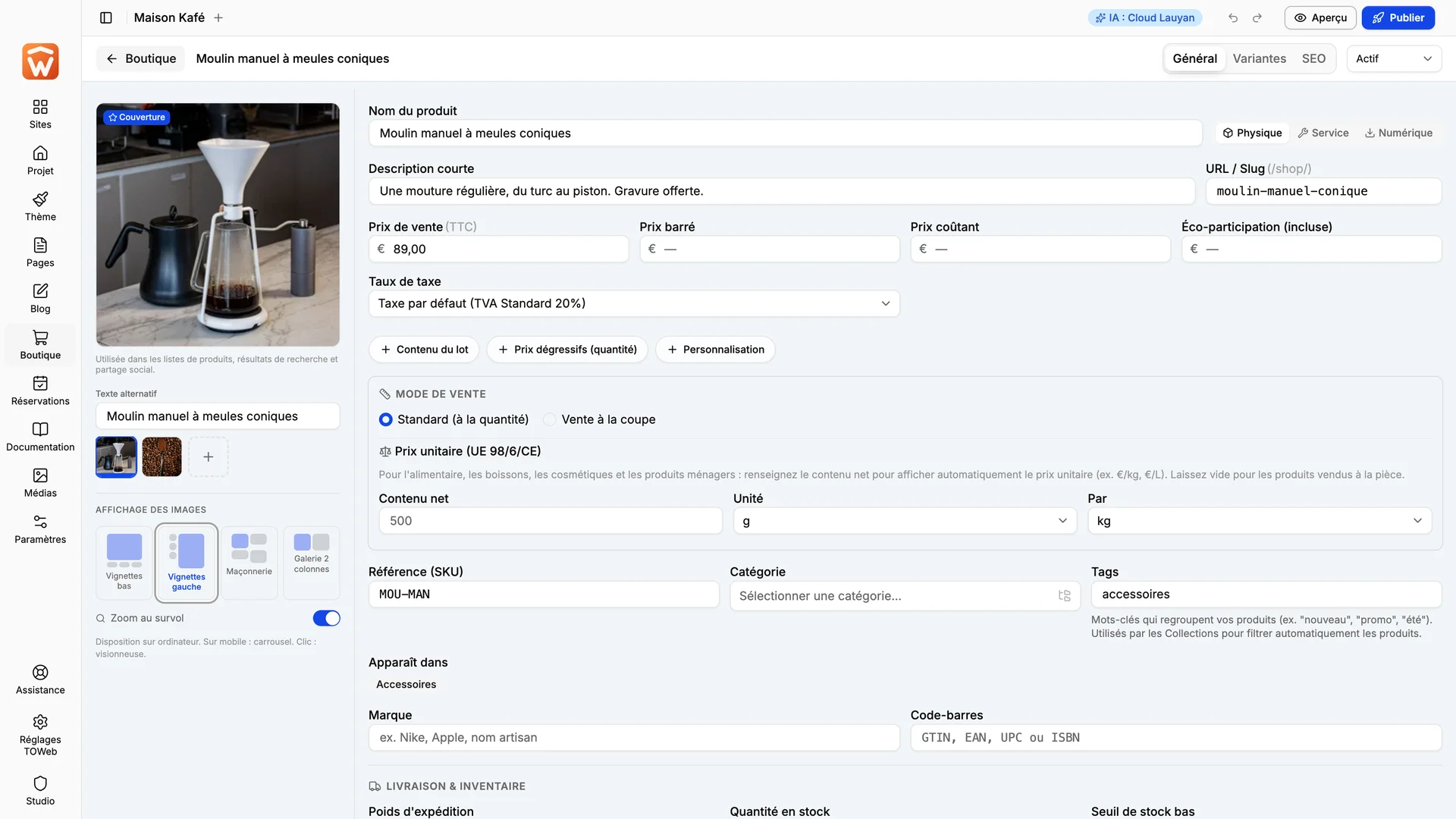Switch to the SEO tab
The height and width of the screenshot is (819, 1456).
pyautogui.click(x=1313, y=58)
